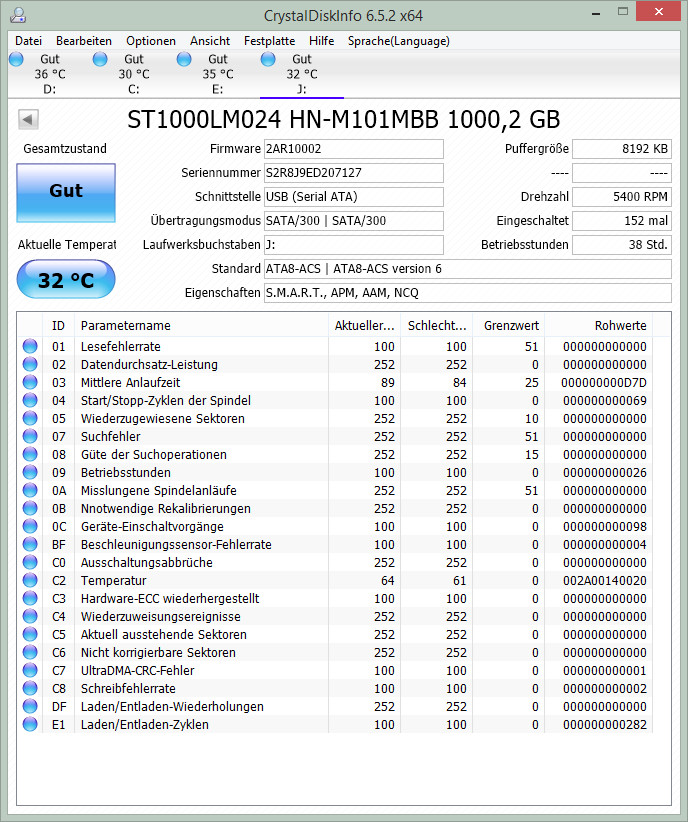Click the 32 °C temperature button
The width and height of the screenshot is (688, 822).
pyautogui.click(x=66, y=280)
